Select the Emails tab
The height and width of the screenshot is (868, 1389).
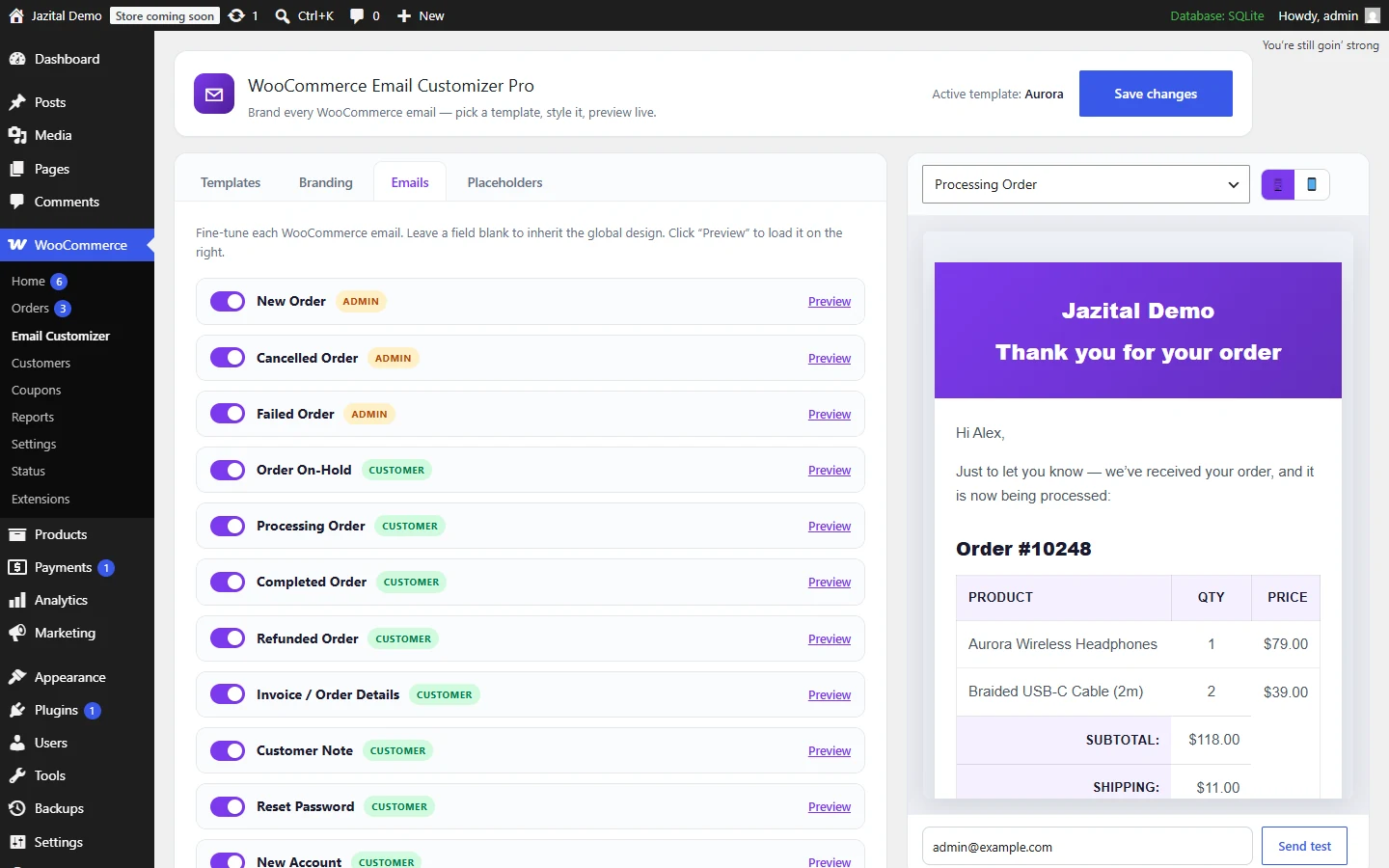point(410,182)
